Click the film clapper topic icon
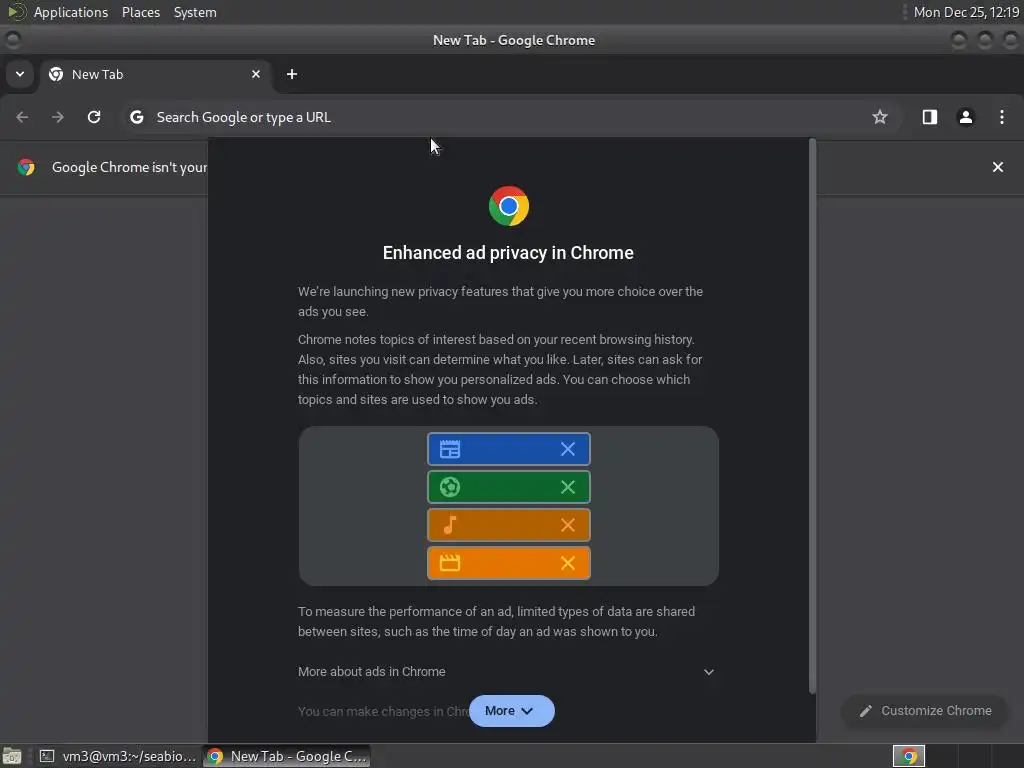 450,563
